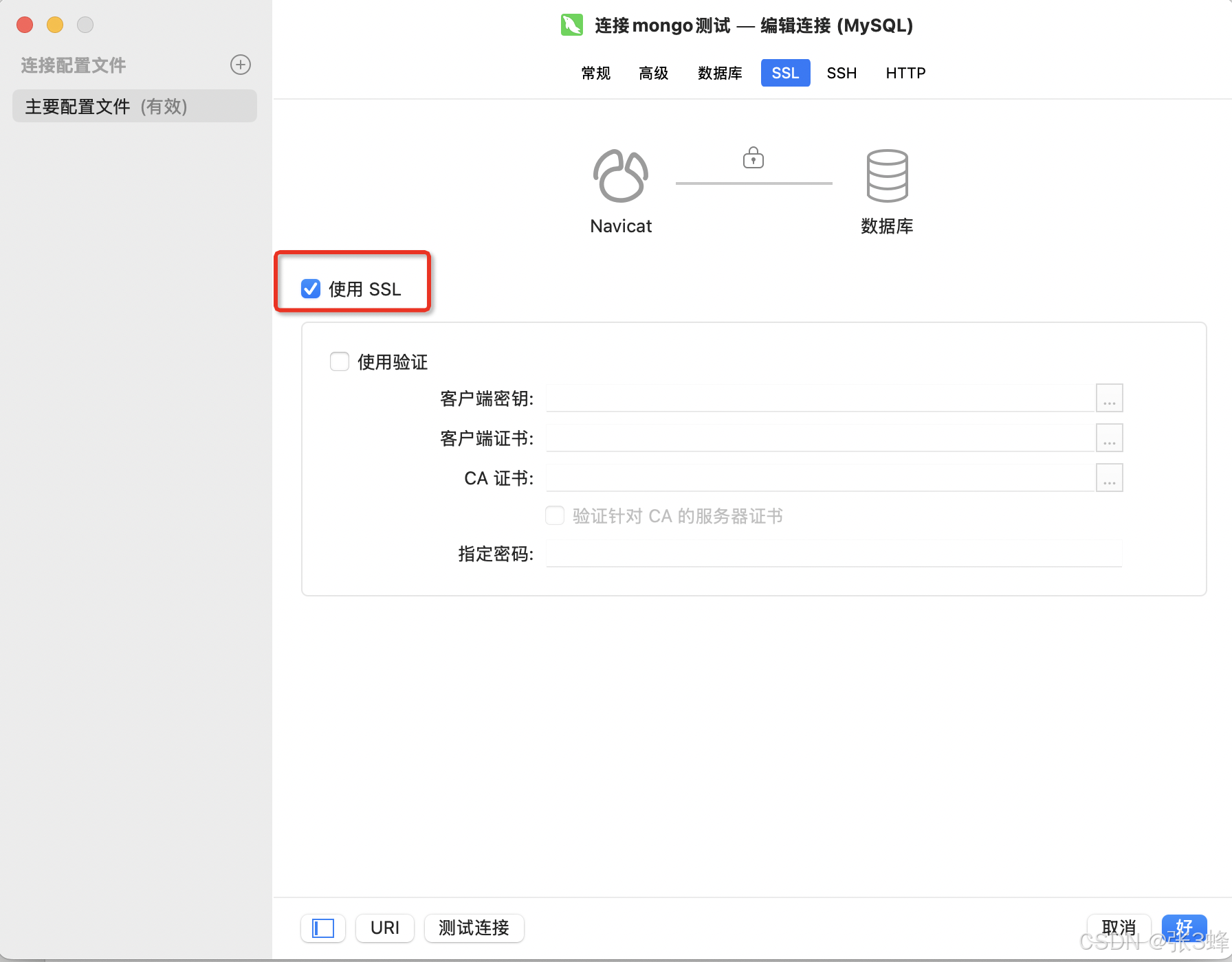
Task: Uncheck the 使用 SSL checkbox
Action: pos(311,289)
